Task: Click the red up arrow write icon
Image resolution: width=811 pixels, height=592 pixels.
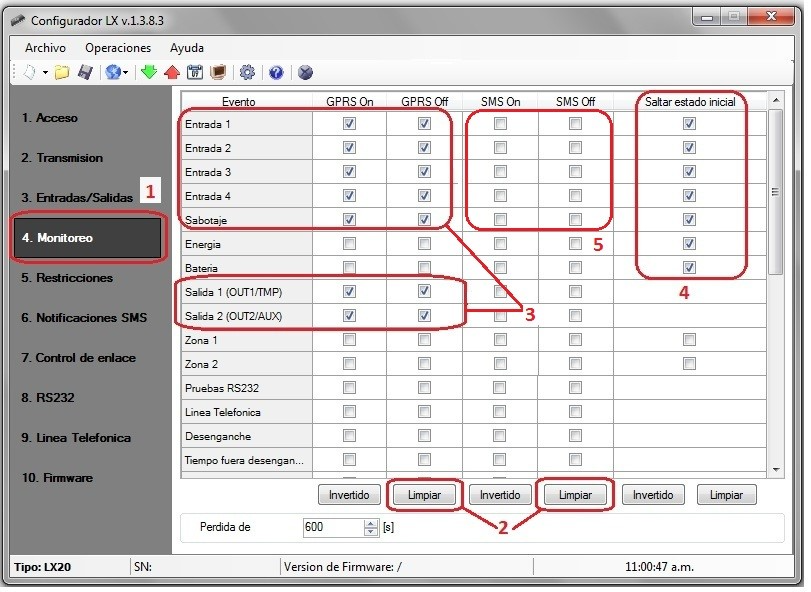Action: tap(172, 73)
